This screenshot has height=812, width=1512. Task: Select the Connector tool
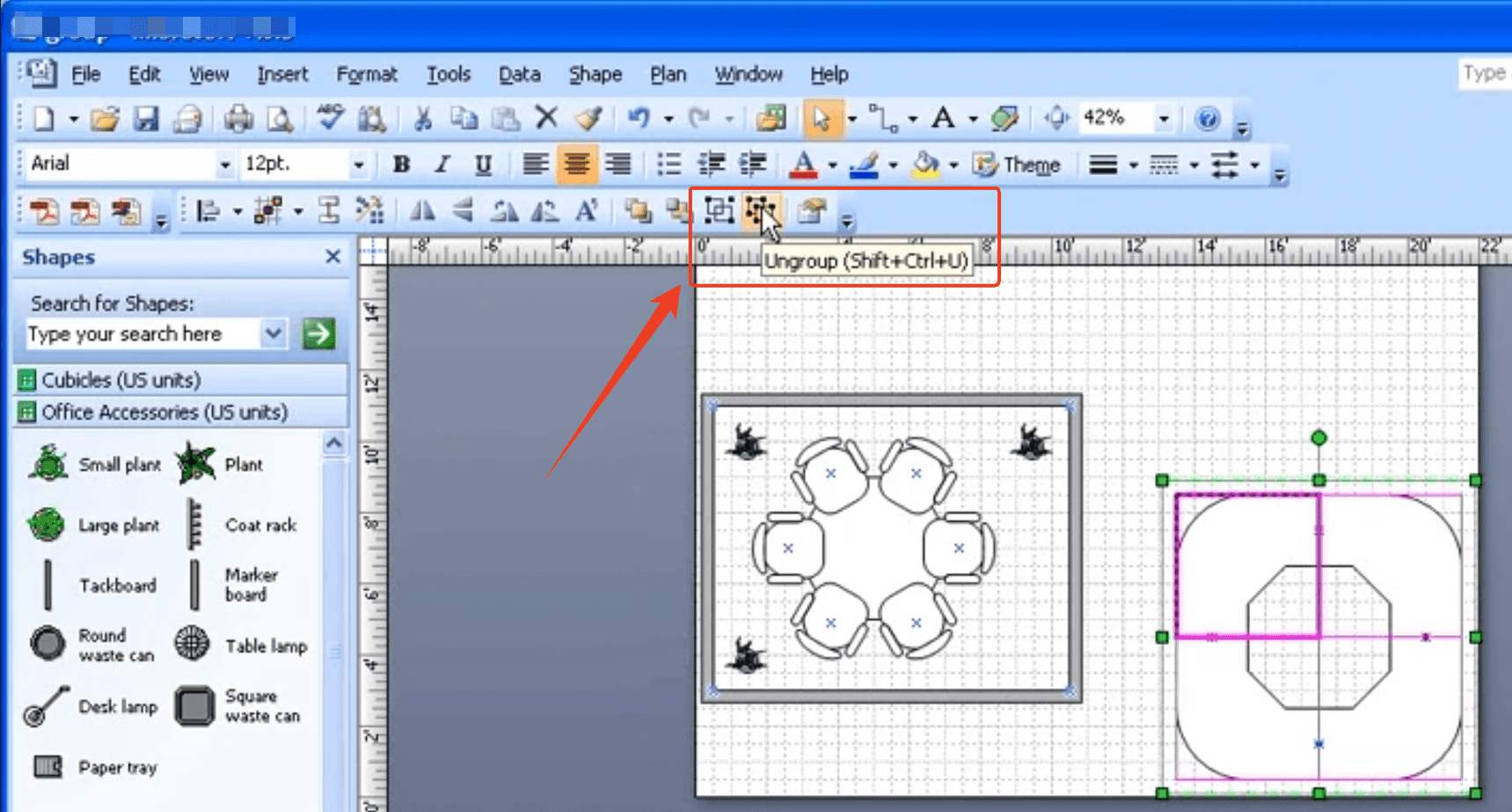882,118
